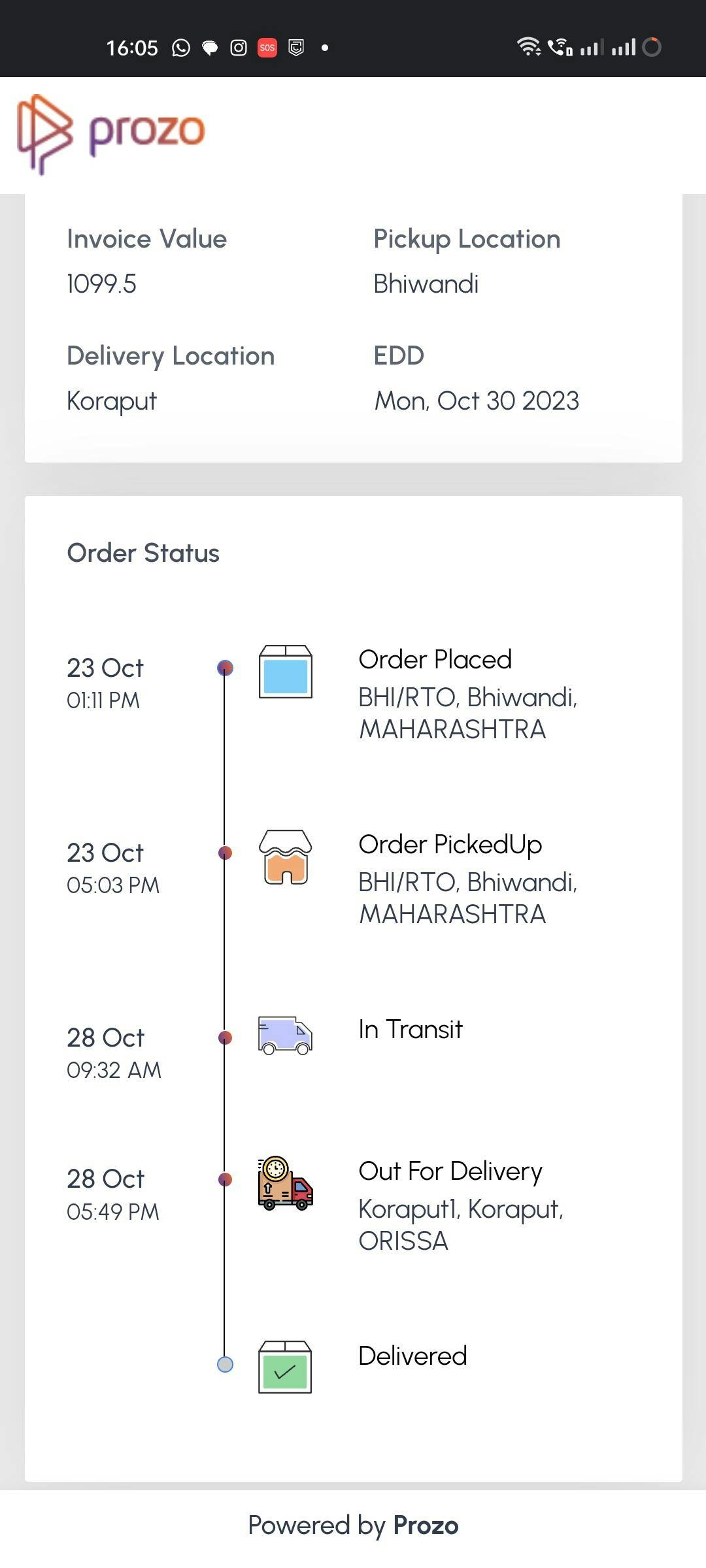The width and height of the screenshot is (706, 1568).
Task: Tap the Delivered checkmark box icon
Action: (285, 1367)
